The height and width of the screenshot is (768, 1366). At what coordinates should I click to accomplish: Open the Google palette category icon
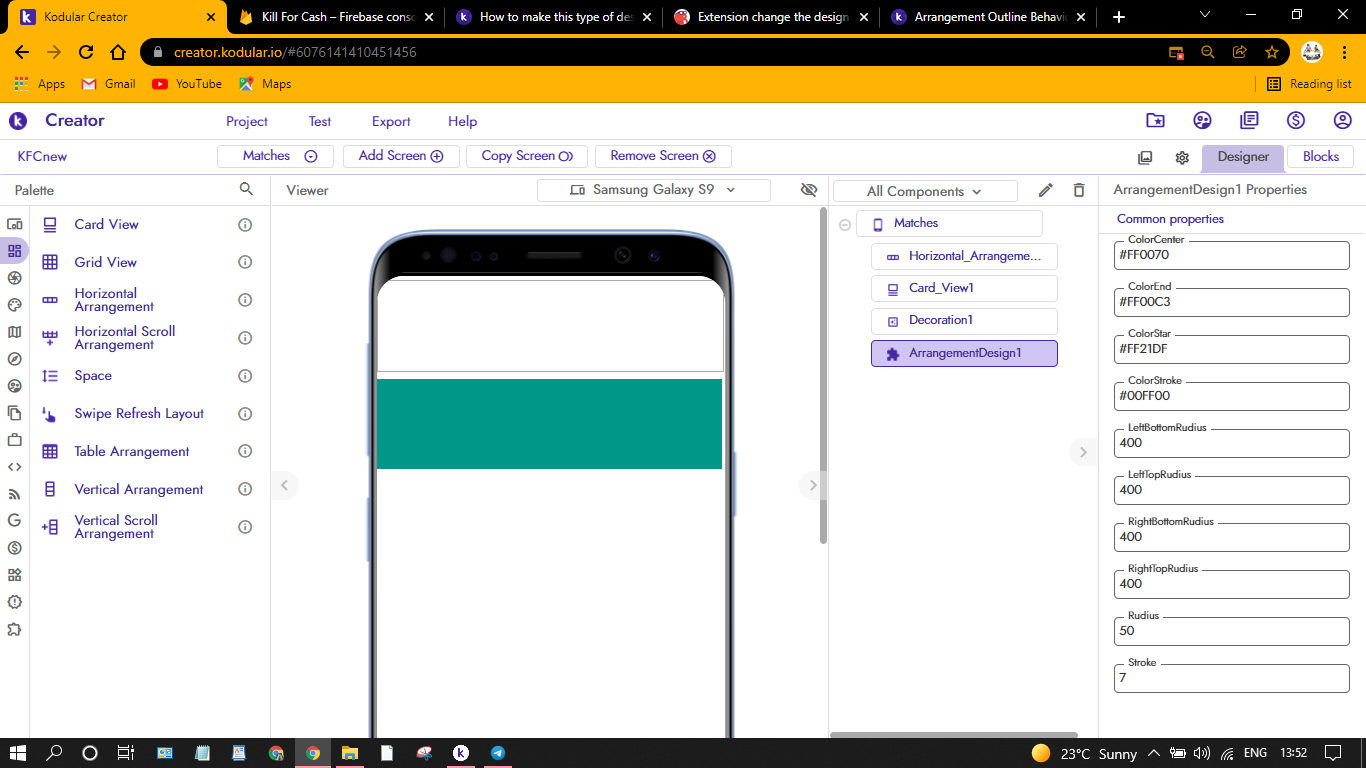tap(14, 521)
